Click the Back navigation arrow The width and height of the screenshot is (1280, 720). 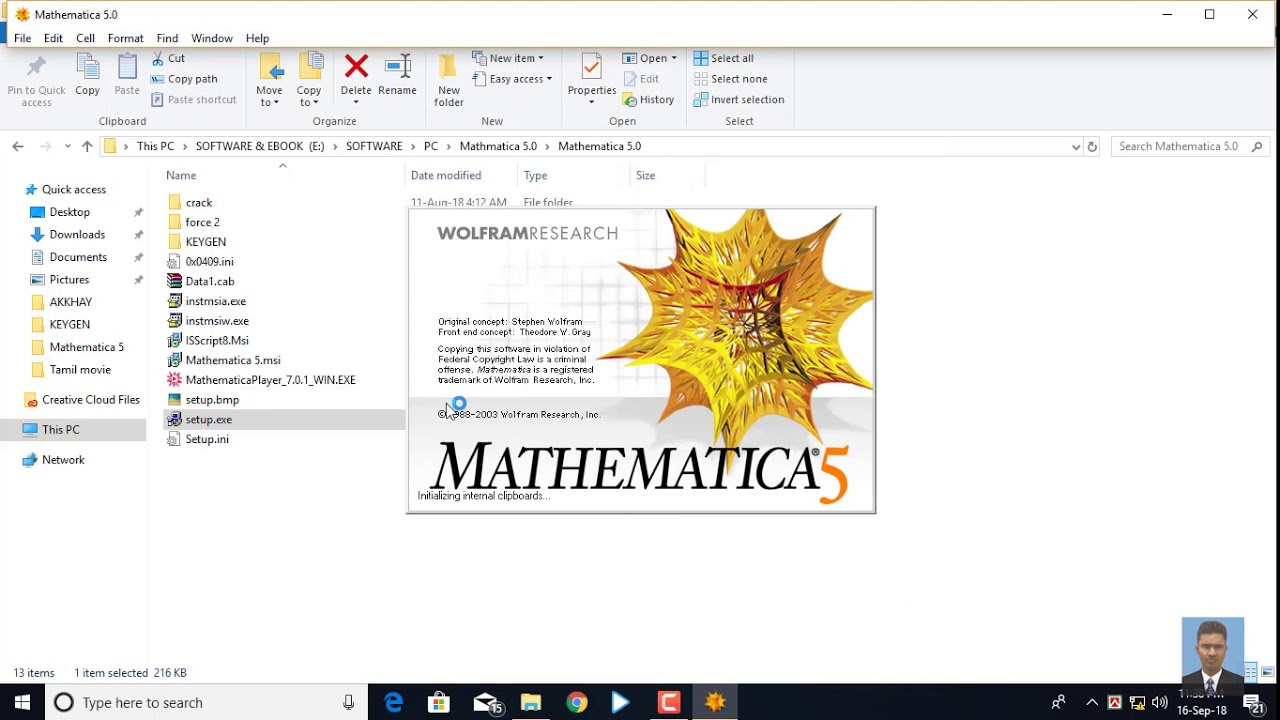18,146
